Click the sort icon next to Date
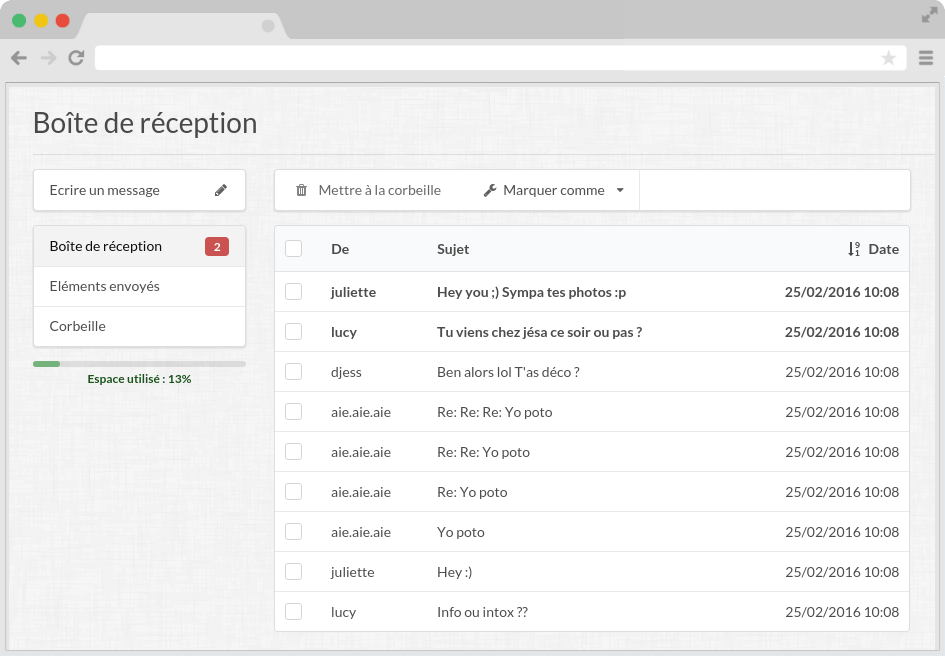The height and width of the screenshot is (656, 945). [x=854, y=249]
